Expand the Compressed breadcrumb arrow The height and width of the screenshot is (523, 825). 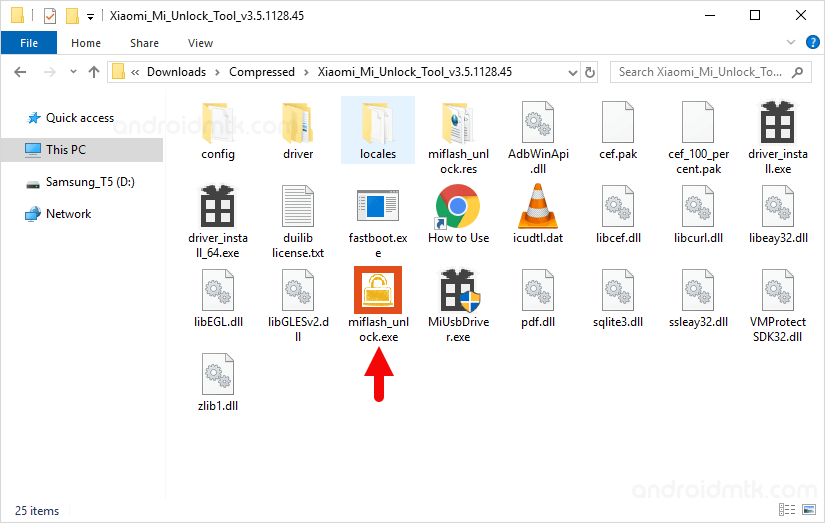click(x=306, y=73)
